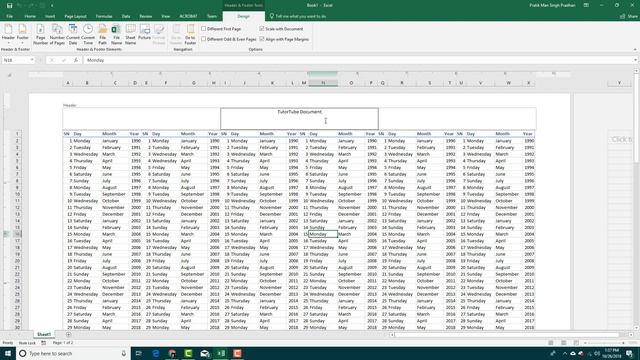
Task: Insert a Picture into the header
Action: [x=144, y=33]
